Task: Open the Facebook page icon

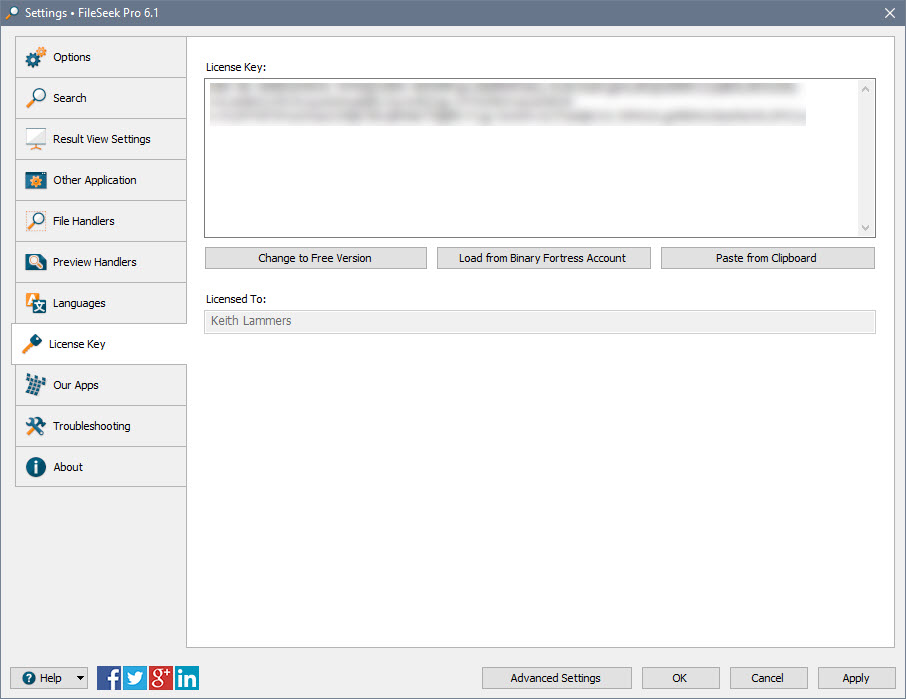Action: coord(109,678)
